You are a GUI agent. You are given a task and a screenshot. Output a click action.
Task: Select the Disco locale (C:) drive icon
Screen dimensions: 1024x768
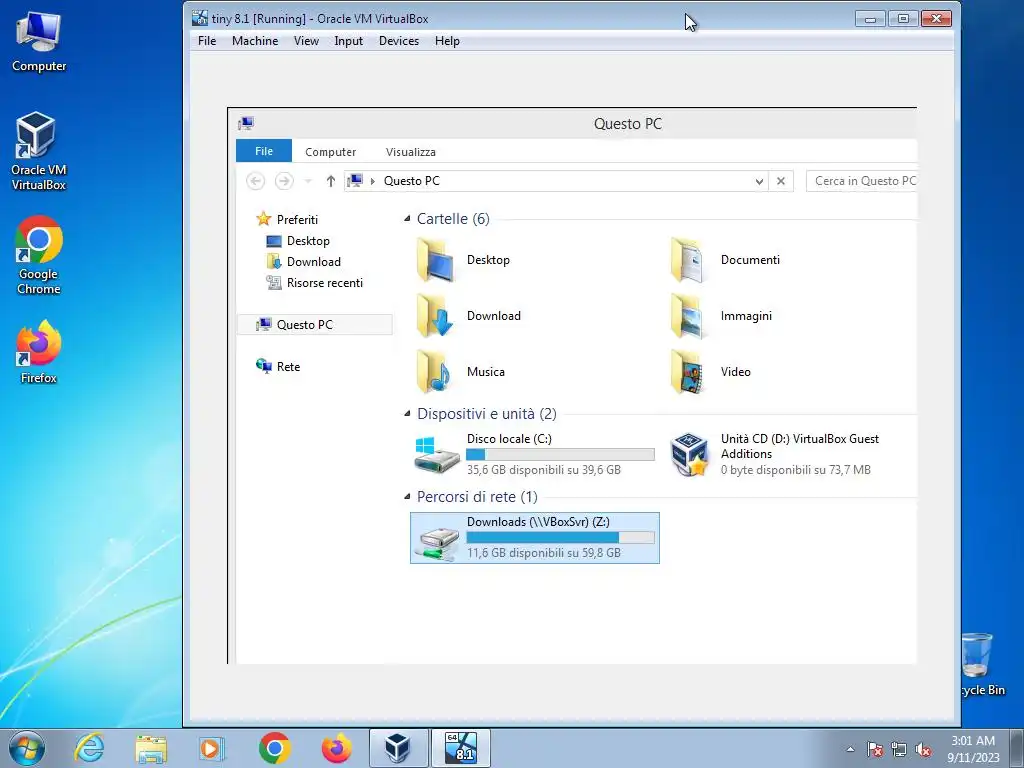click(x=437, y=455)
